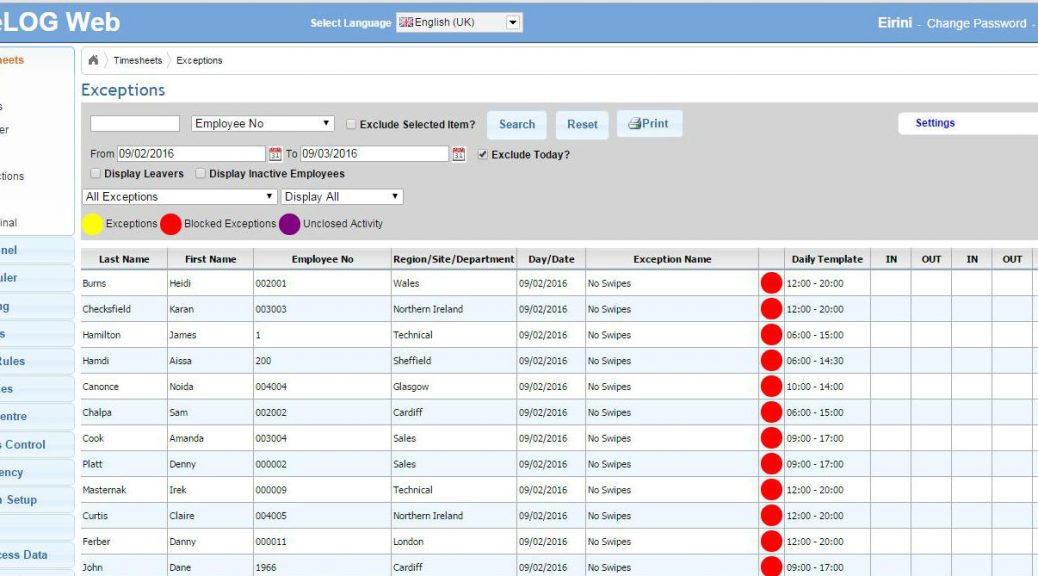Enable the Exclude Selected Item checkbox
This screenshot has width=1038, height=576.
[x=351, y=125]
